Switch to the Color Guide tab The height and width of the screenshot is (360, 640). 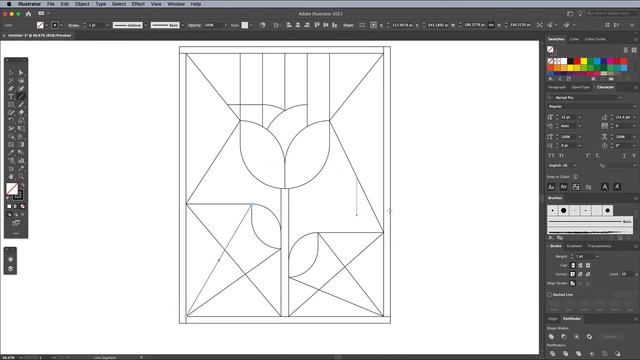595,39
